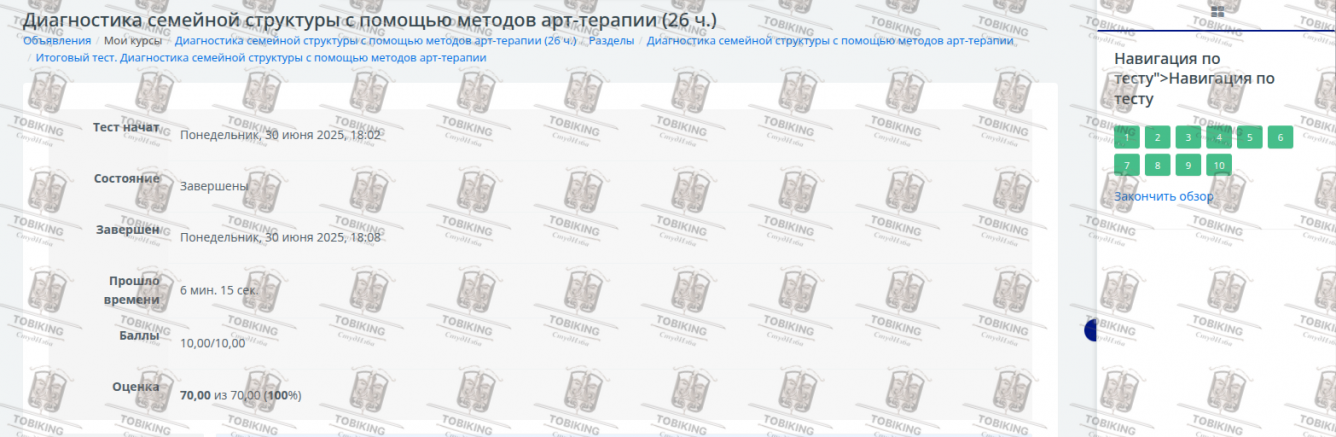
Task: Click finish date 'Понедельник, 30 июня 2025, 18:08'
Action: 280,237
